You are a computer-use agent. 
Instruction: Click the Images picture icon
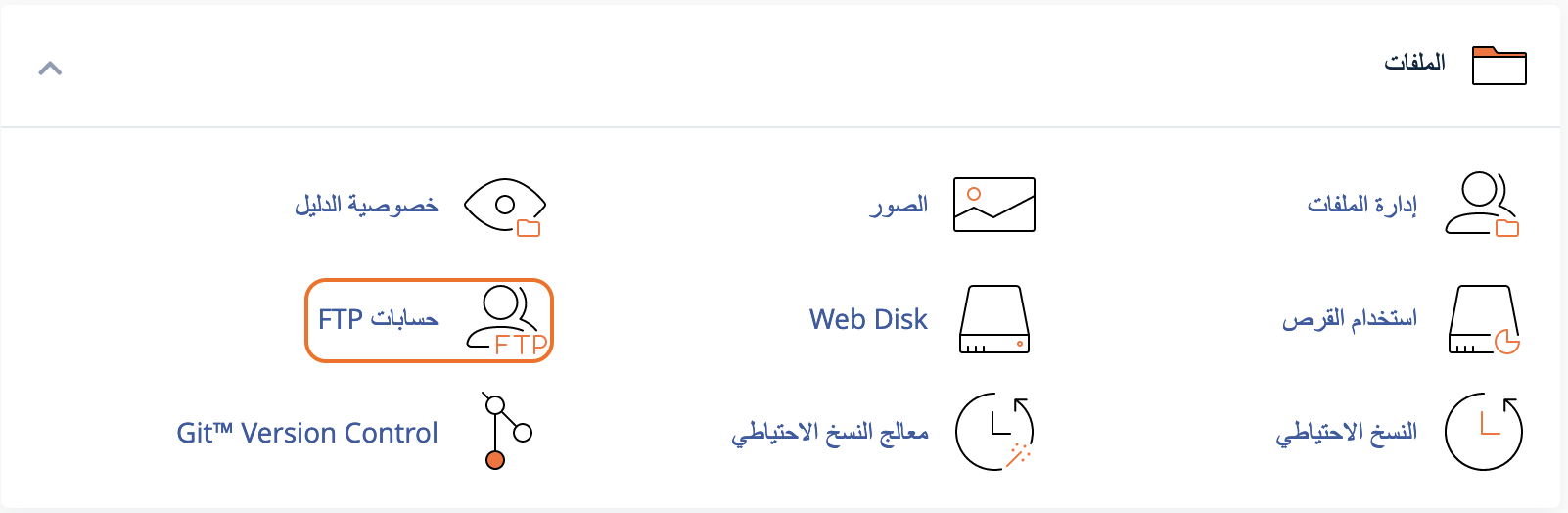point(994,205)
